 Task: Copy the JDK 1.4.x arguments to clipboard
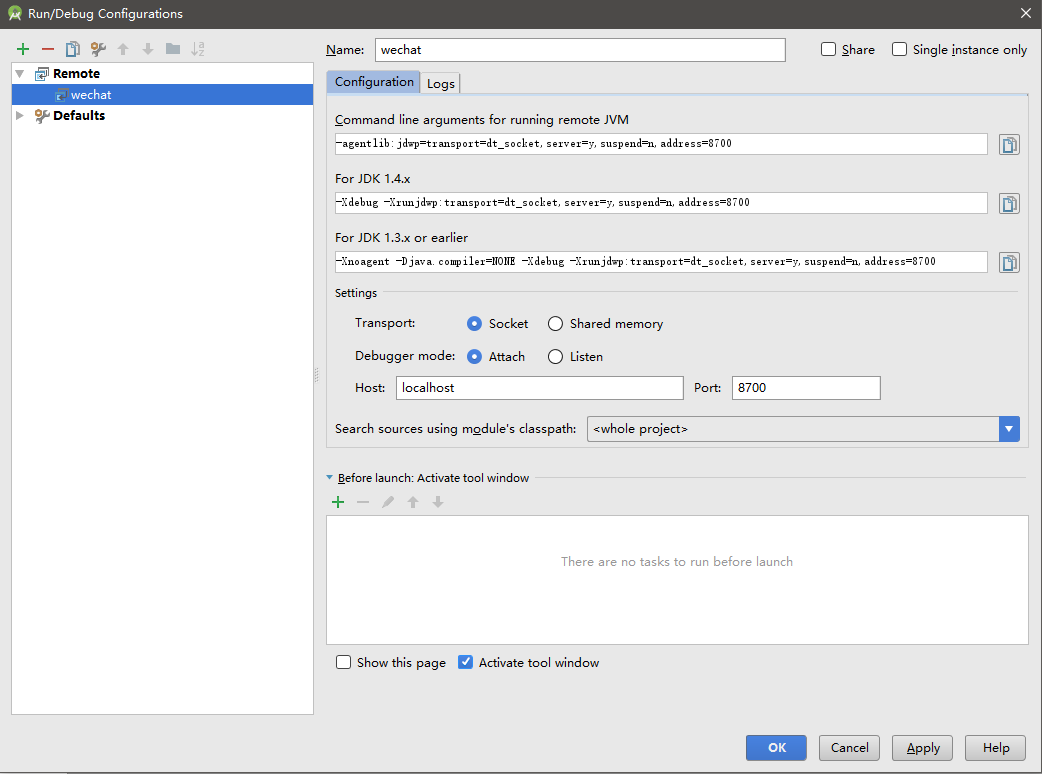tap(1009, 204)
